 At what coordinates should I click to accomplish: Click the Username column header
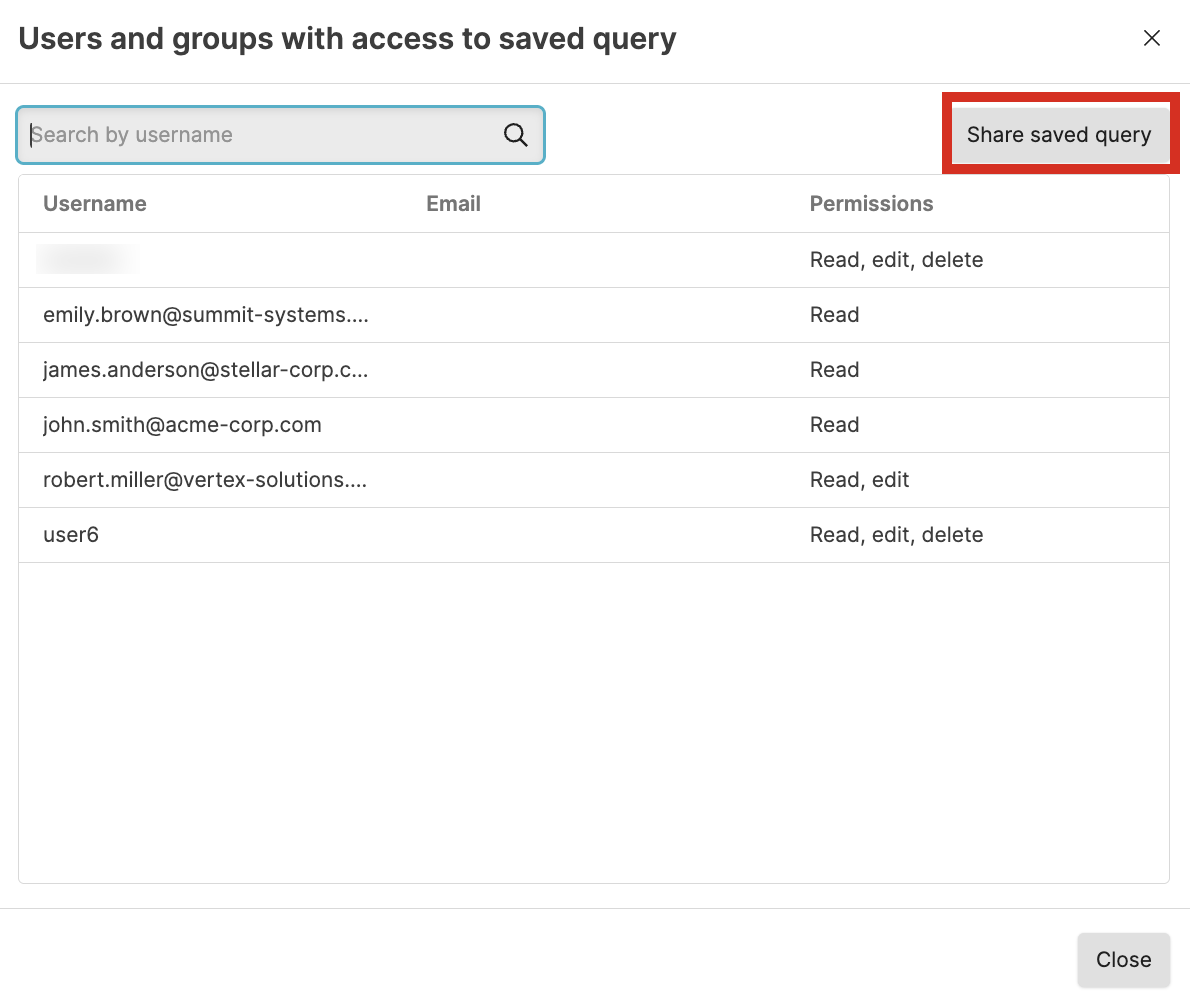click(95, 204)
